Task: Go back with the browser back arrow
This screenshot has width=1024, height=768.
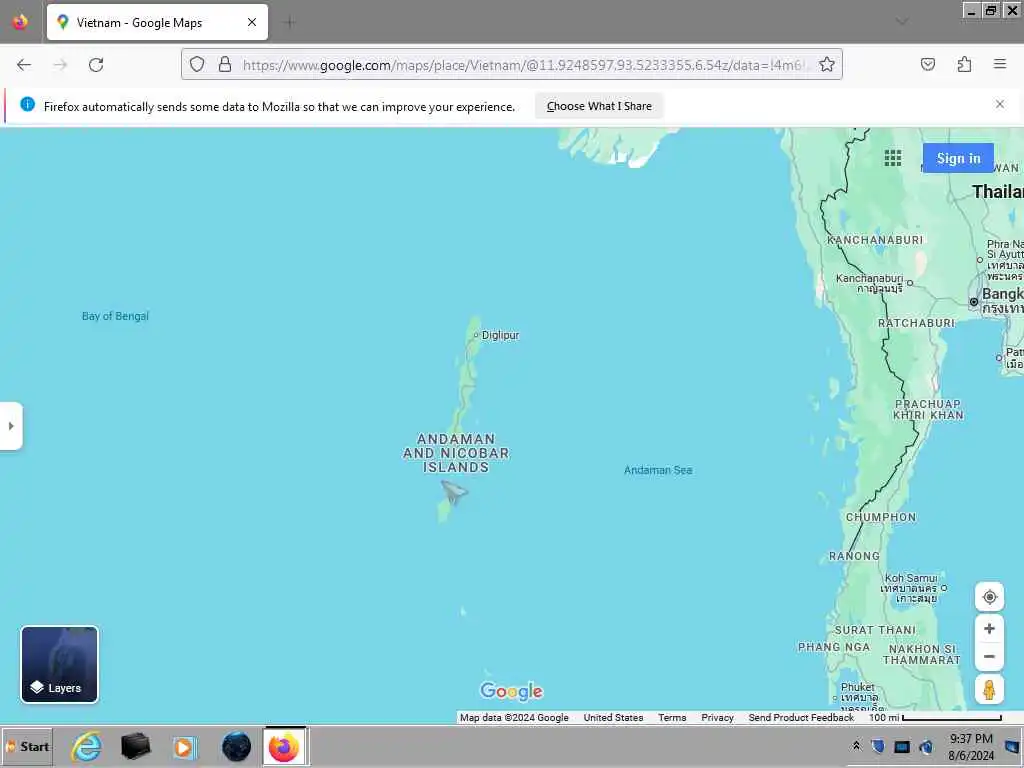Action: (x=24, y=65)
